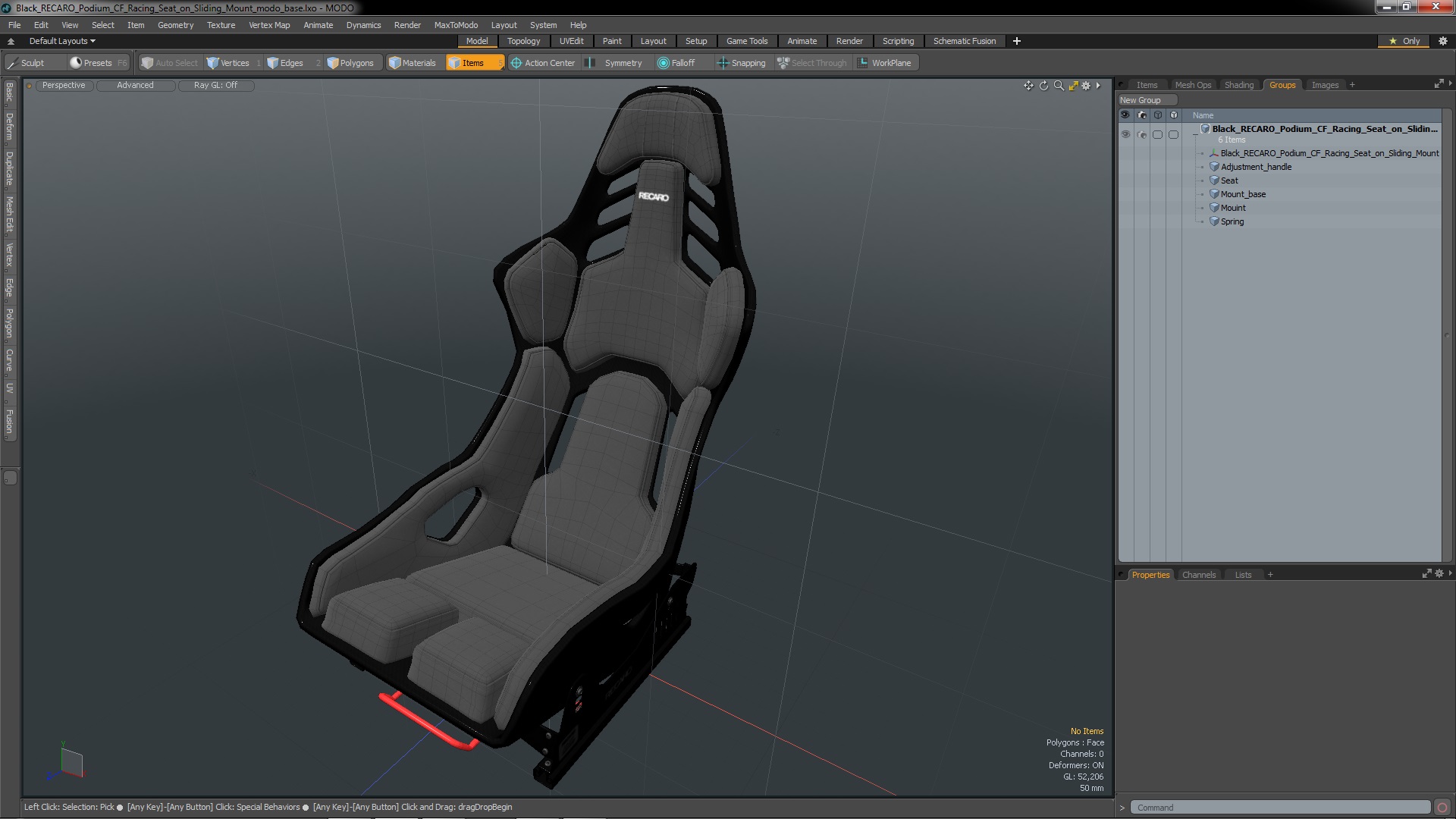
Task: Open the Advanced shading style dropdown
Action: pos(135,85)
